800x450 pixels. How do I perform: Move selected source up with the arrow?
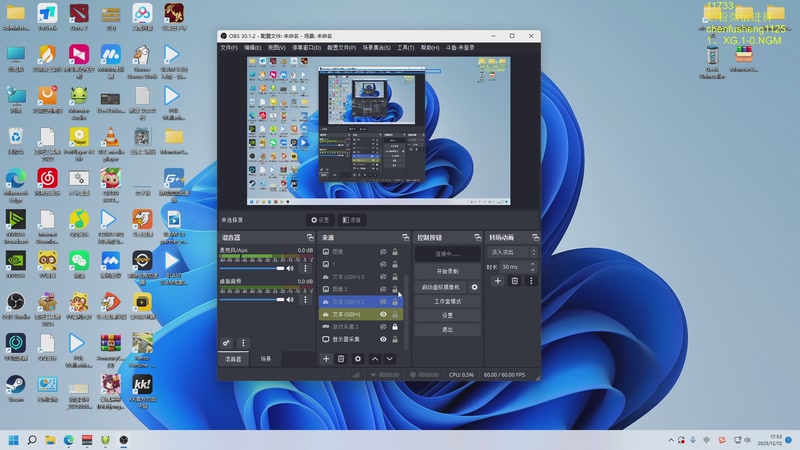(375, 358)
